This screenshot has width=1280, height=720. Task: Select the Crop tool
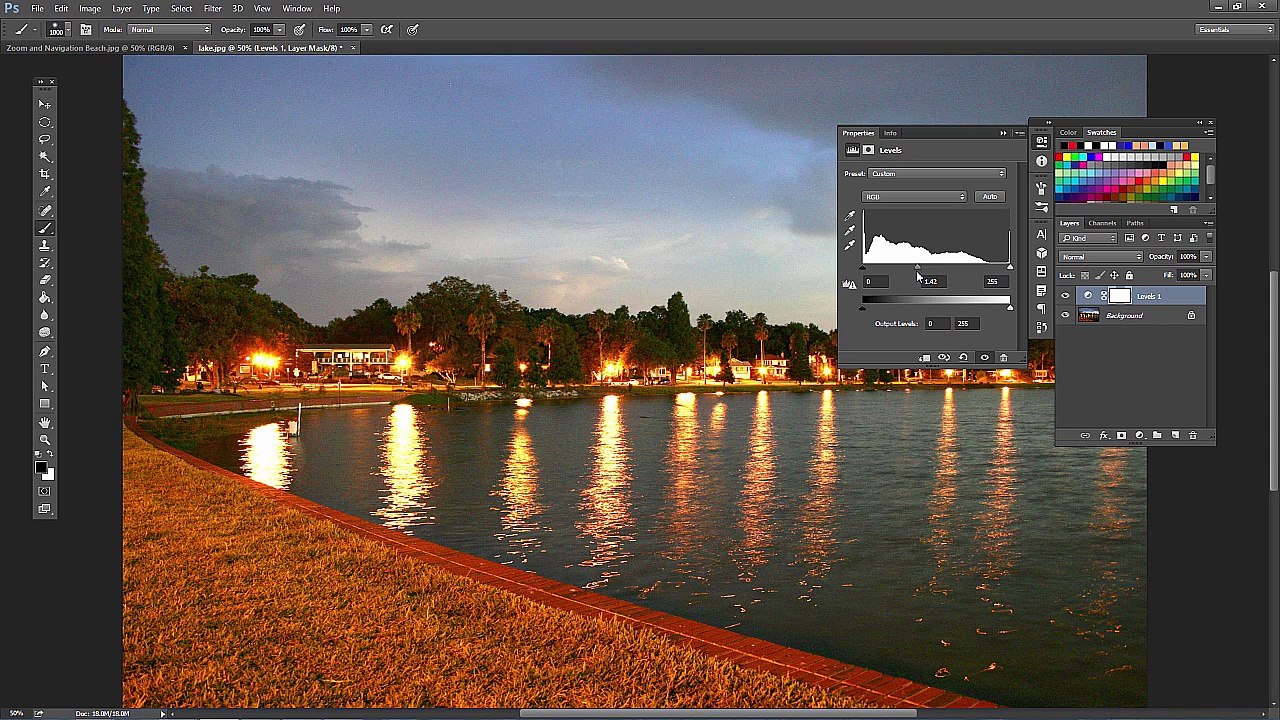point(45,174)
